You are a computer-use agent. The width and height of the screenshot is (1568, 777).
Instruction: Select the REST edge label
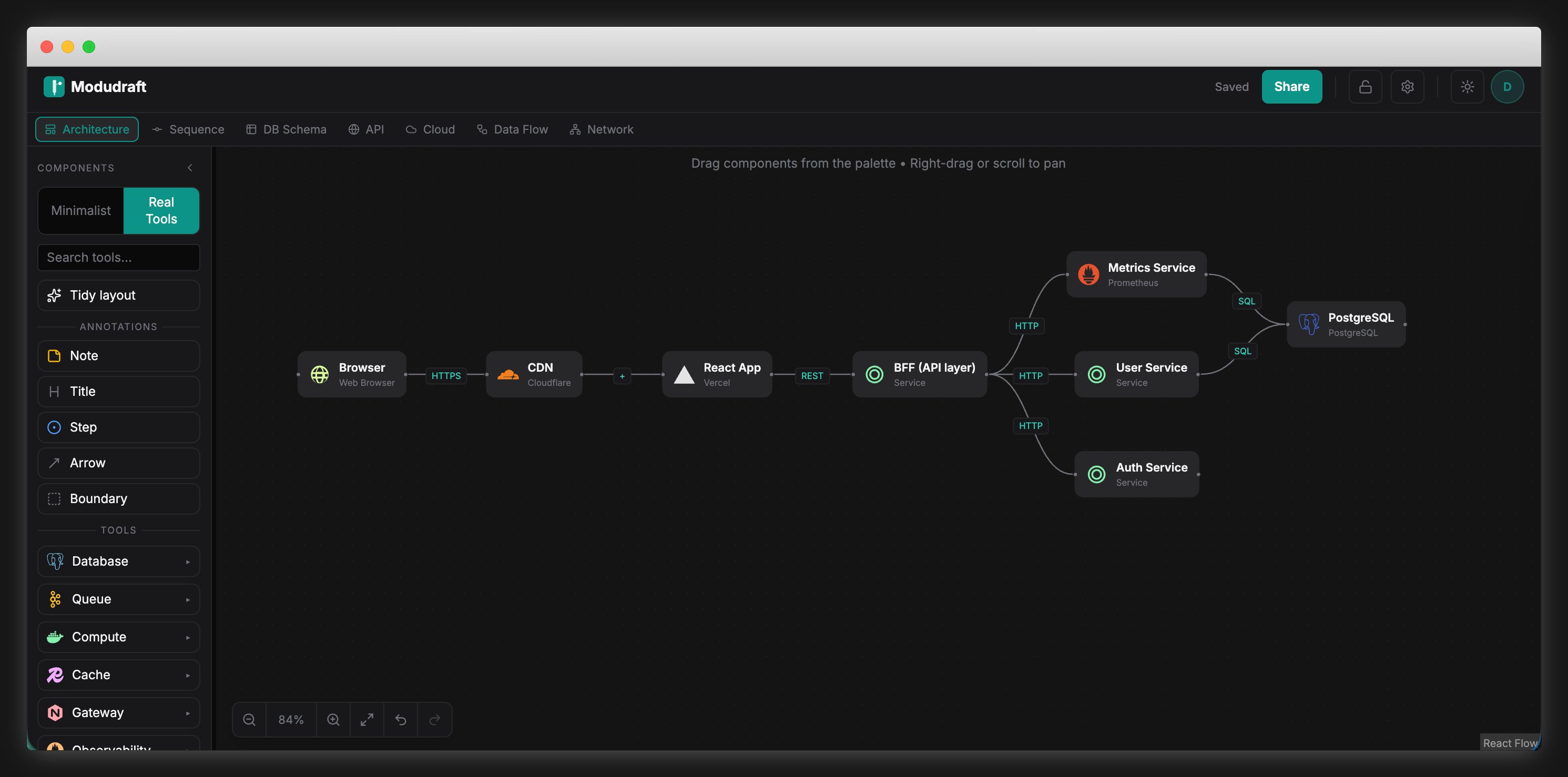pos(812,376)
